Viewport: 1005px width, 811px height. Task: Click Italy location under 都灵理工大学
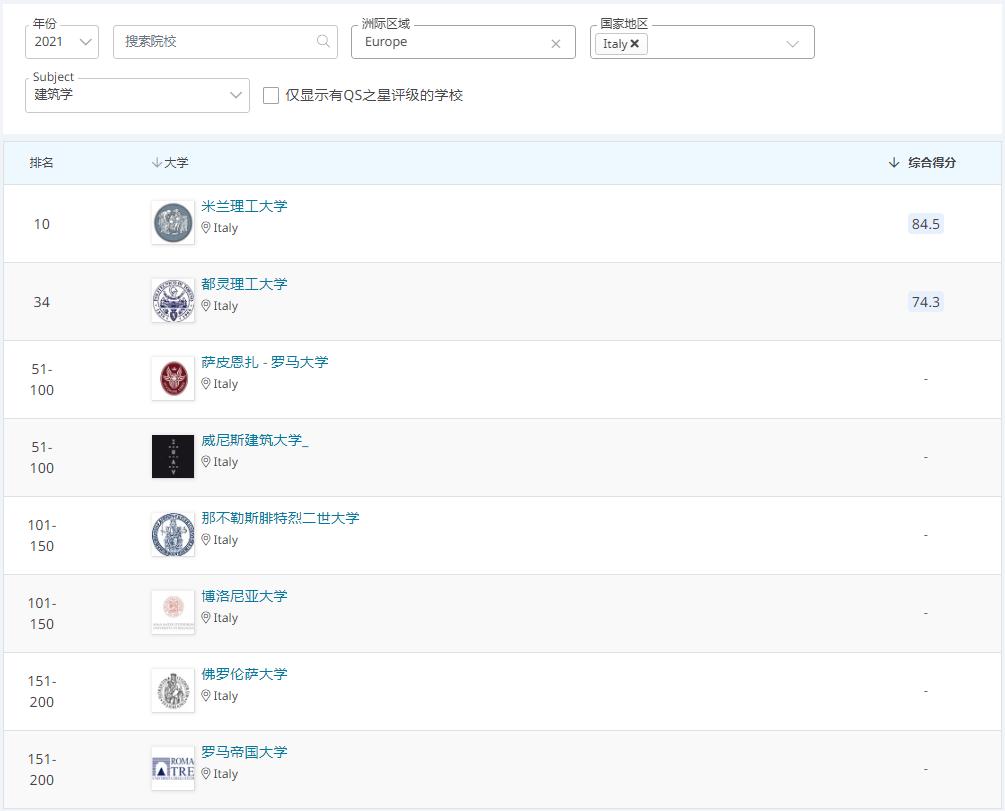click(226, 306)
